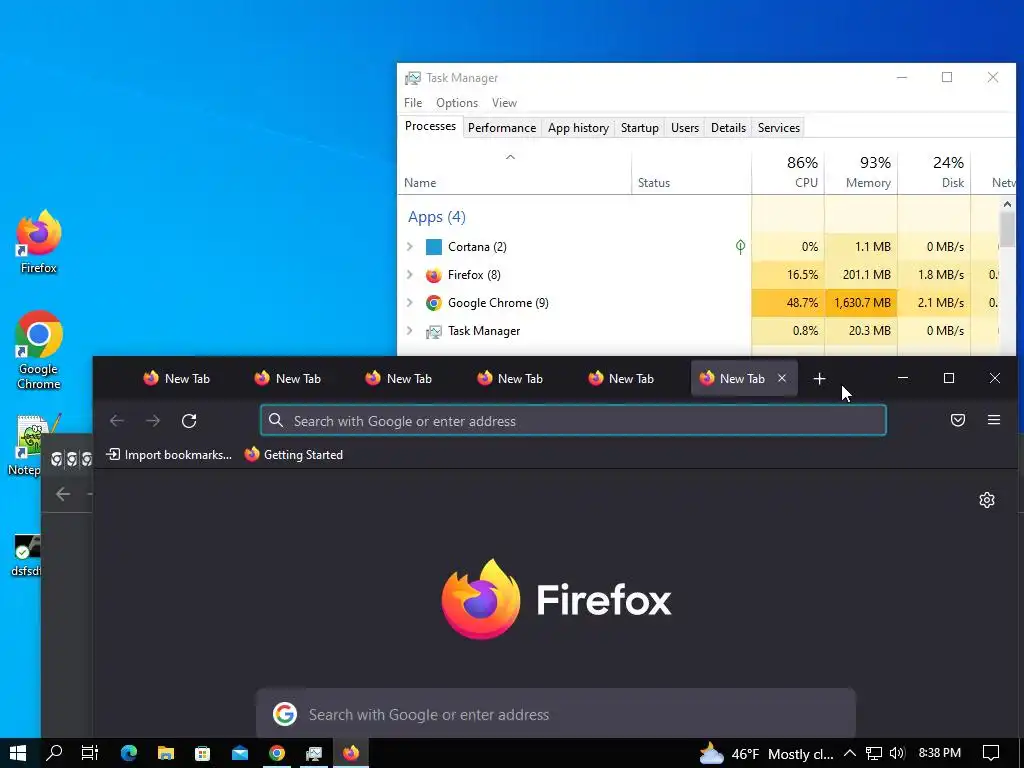Click back arrow in background window

pos(63,494)
